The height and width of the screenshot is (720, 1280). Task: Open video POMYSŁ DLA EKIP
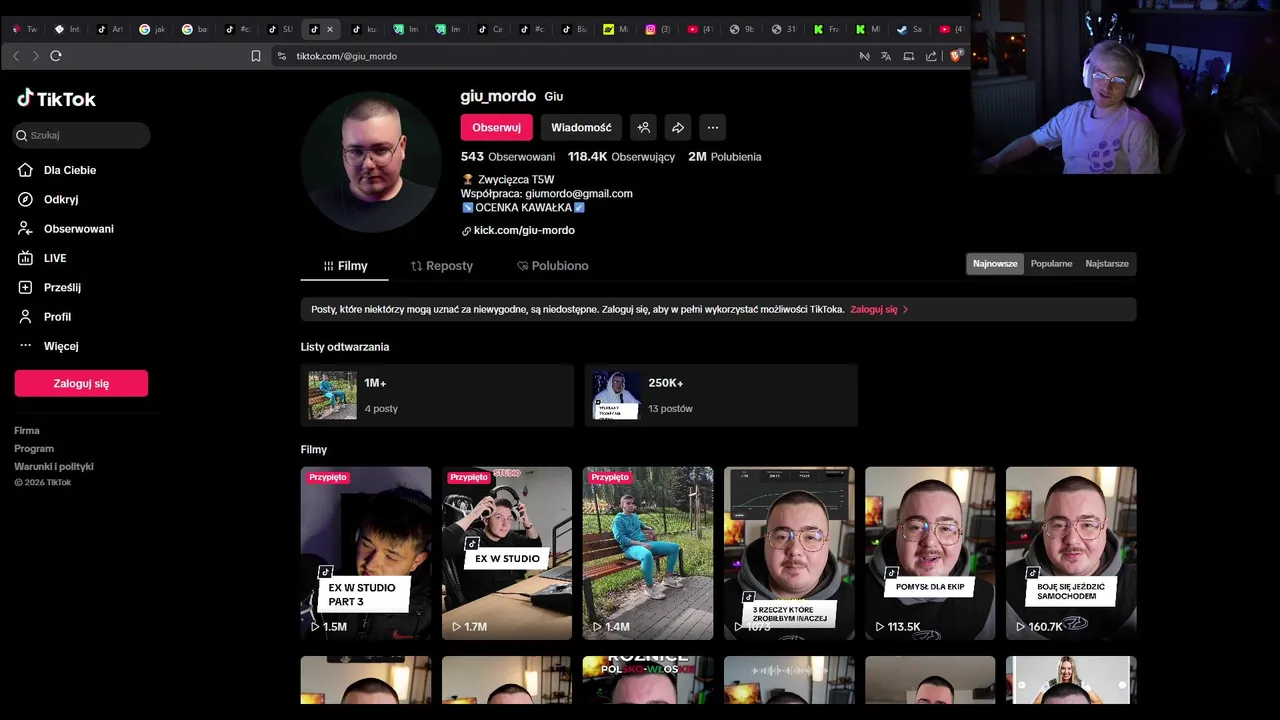[x=930, y=553]
